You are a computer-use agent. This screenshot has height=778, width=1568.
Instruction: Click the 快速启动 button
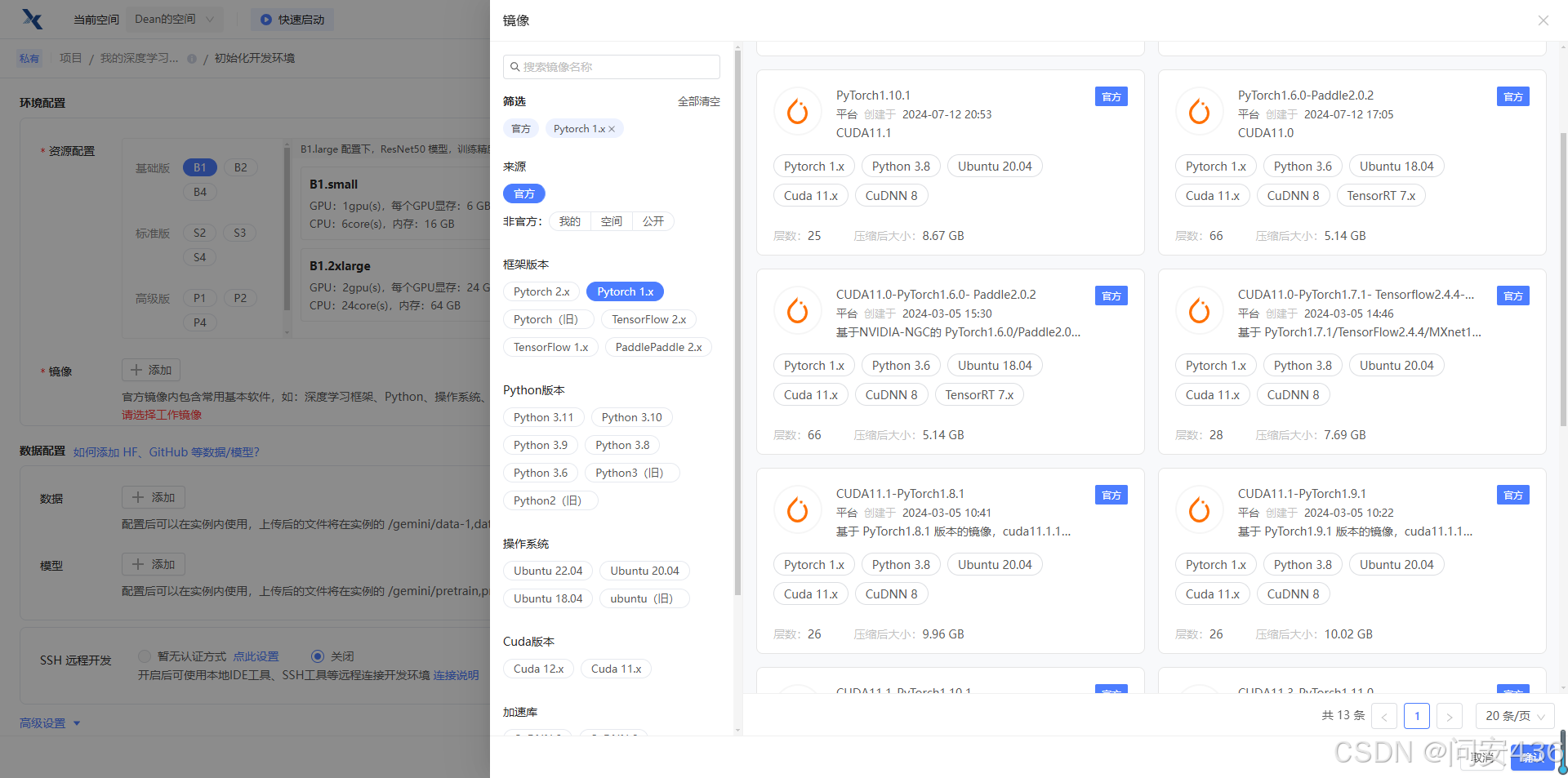[x=293, y=20]
